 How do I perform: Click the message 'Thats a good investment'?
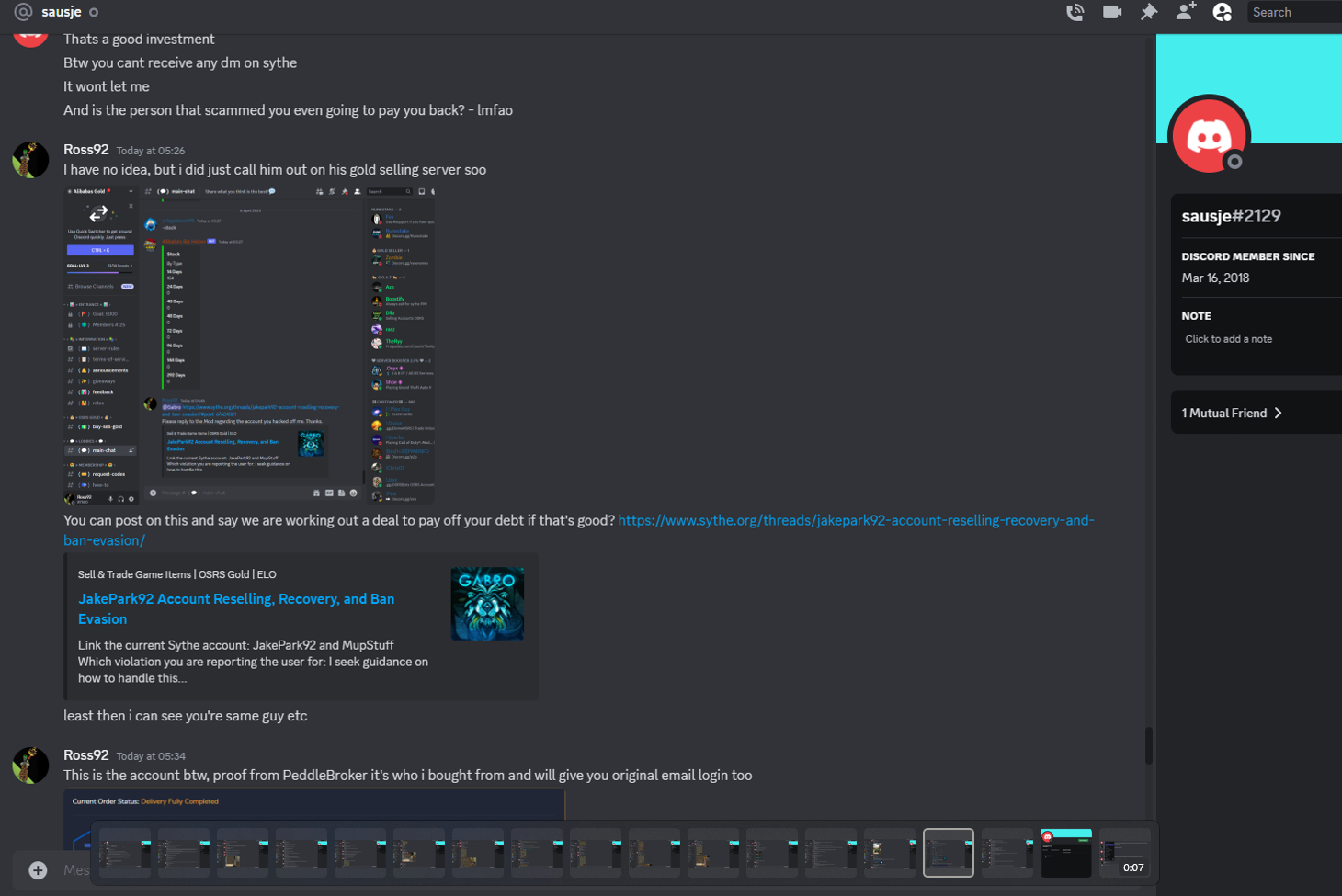point(139,39)
